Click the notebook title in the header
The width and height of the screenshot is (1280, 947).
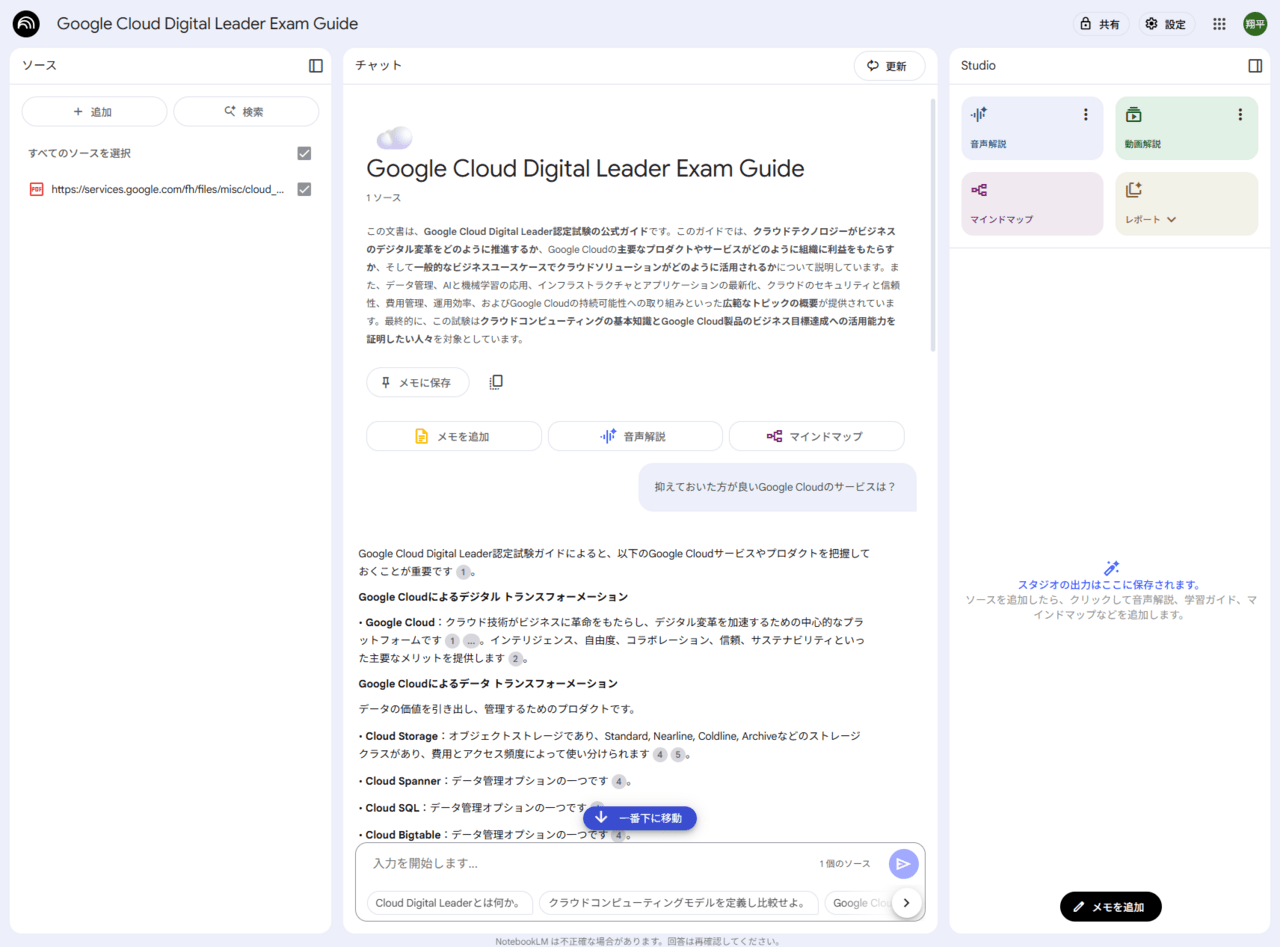point(207,24)
